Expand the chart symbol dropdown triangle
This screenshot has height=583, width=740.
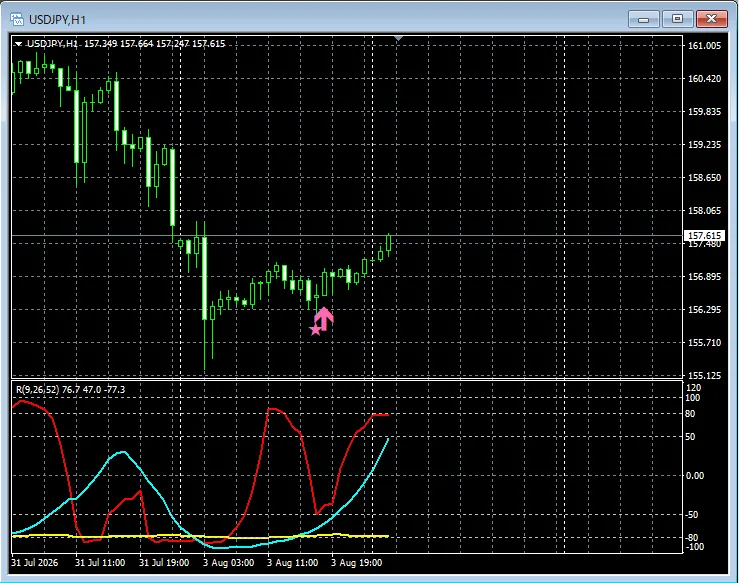pos(18,44)
